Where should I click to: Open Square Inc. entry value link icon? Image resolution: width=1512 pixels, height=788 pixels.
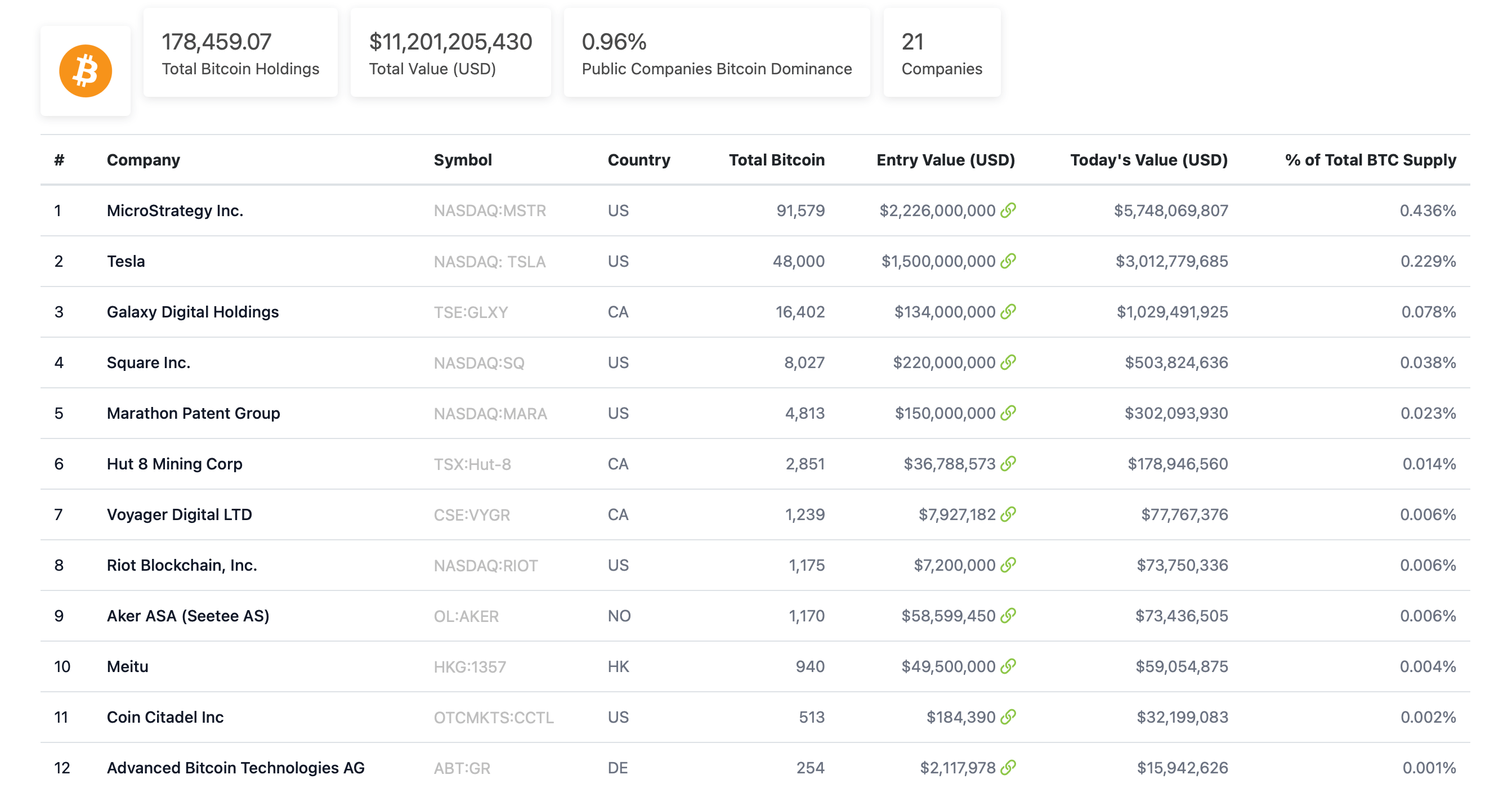[1008, 362]
